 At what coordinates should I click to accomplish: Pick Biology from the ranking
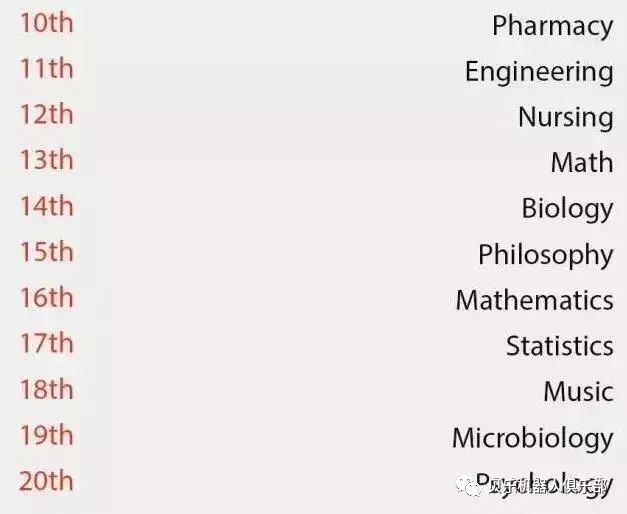coord(567,210)
